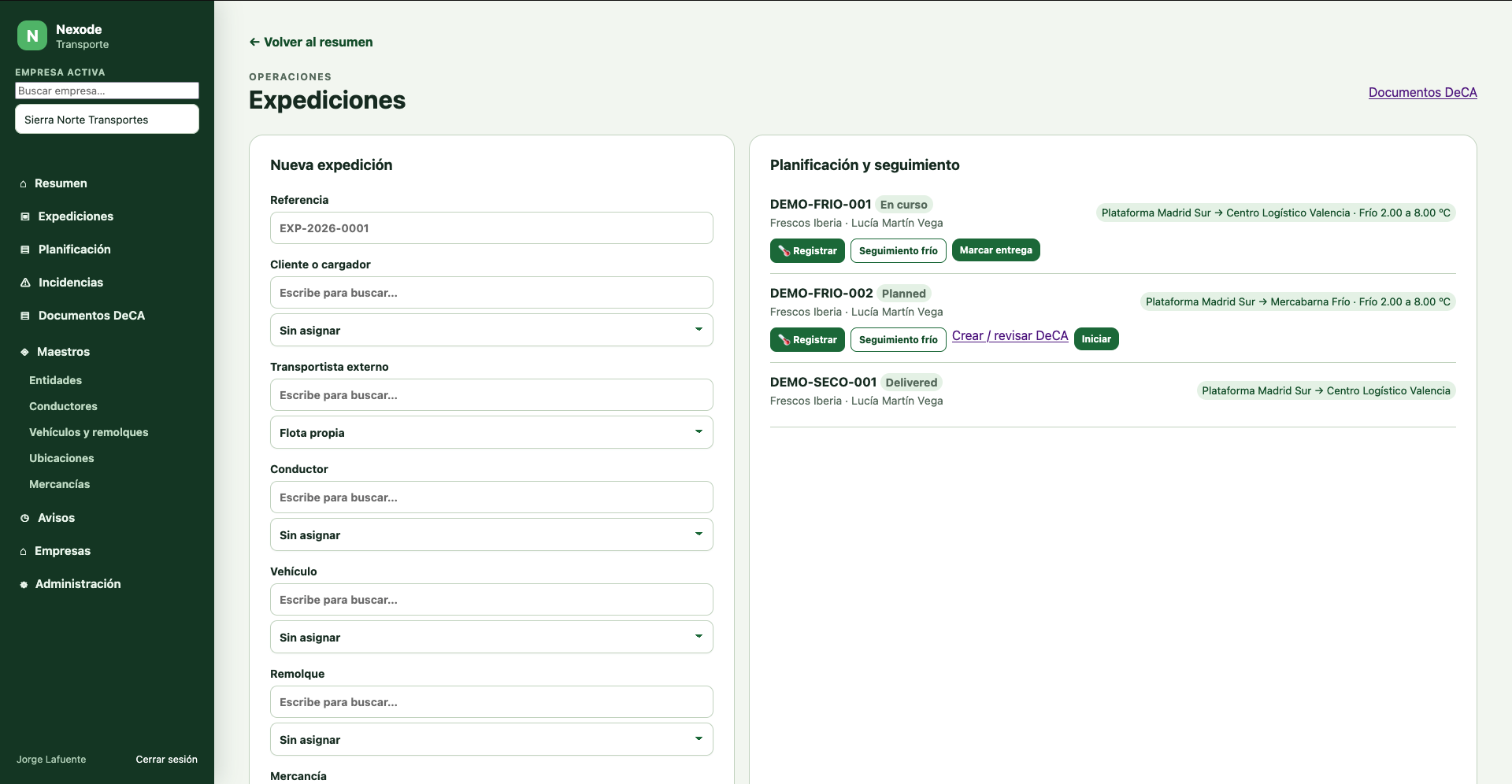Screen dimensions: 1512x784
Task: Open the Sierra Norte Transportes company selector
Action: (x=107, y=120)
